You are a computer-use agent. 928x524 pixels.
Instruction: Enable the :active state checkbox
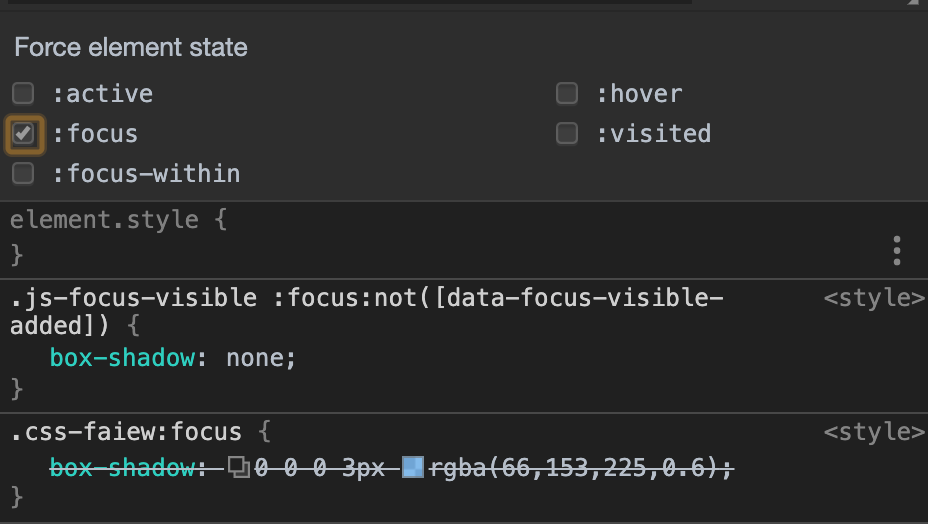pos(23,93)
